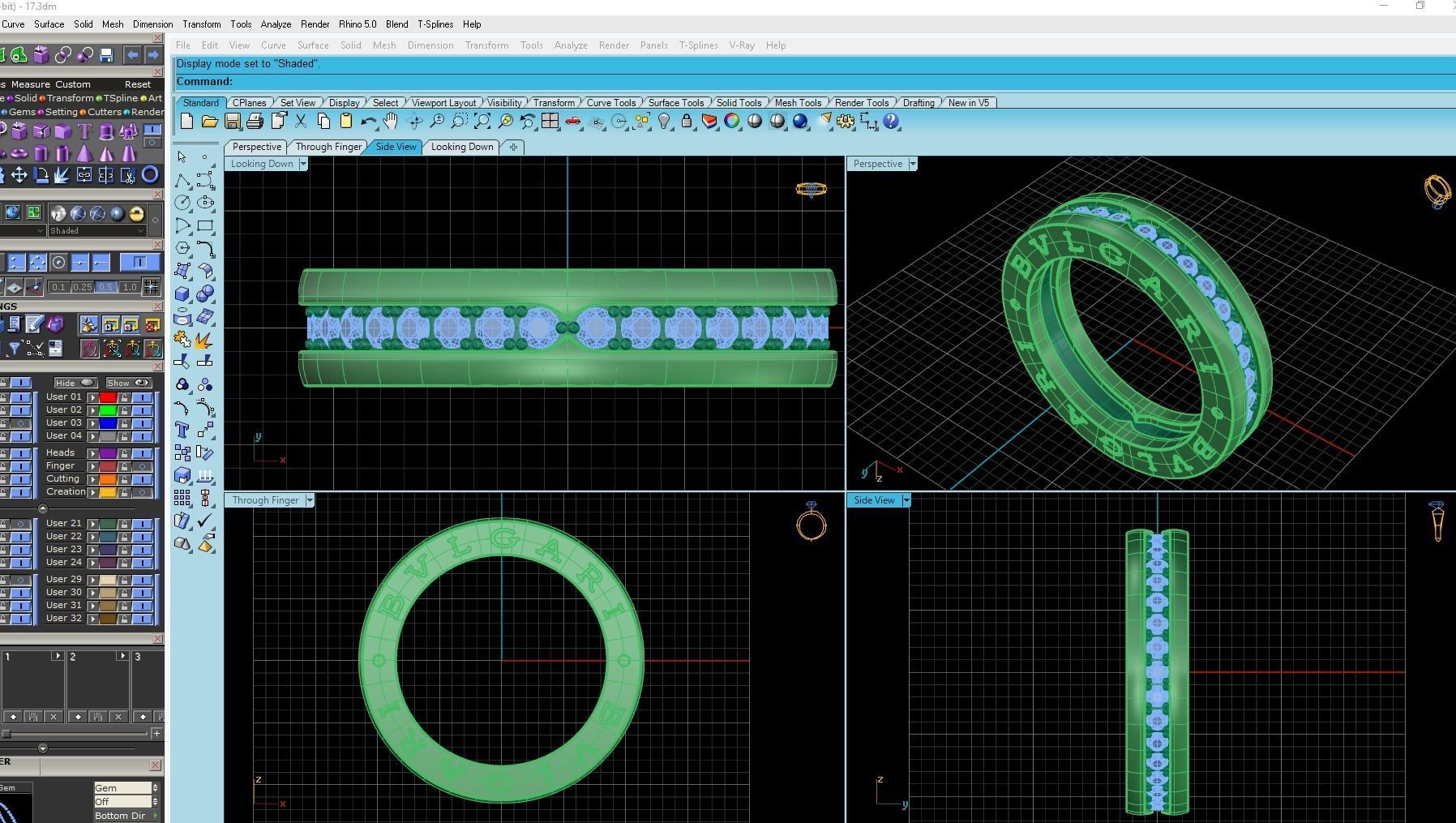Click the blue render sphere icon
1456x823 pixels.
[x=800, y=122]
